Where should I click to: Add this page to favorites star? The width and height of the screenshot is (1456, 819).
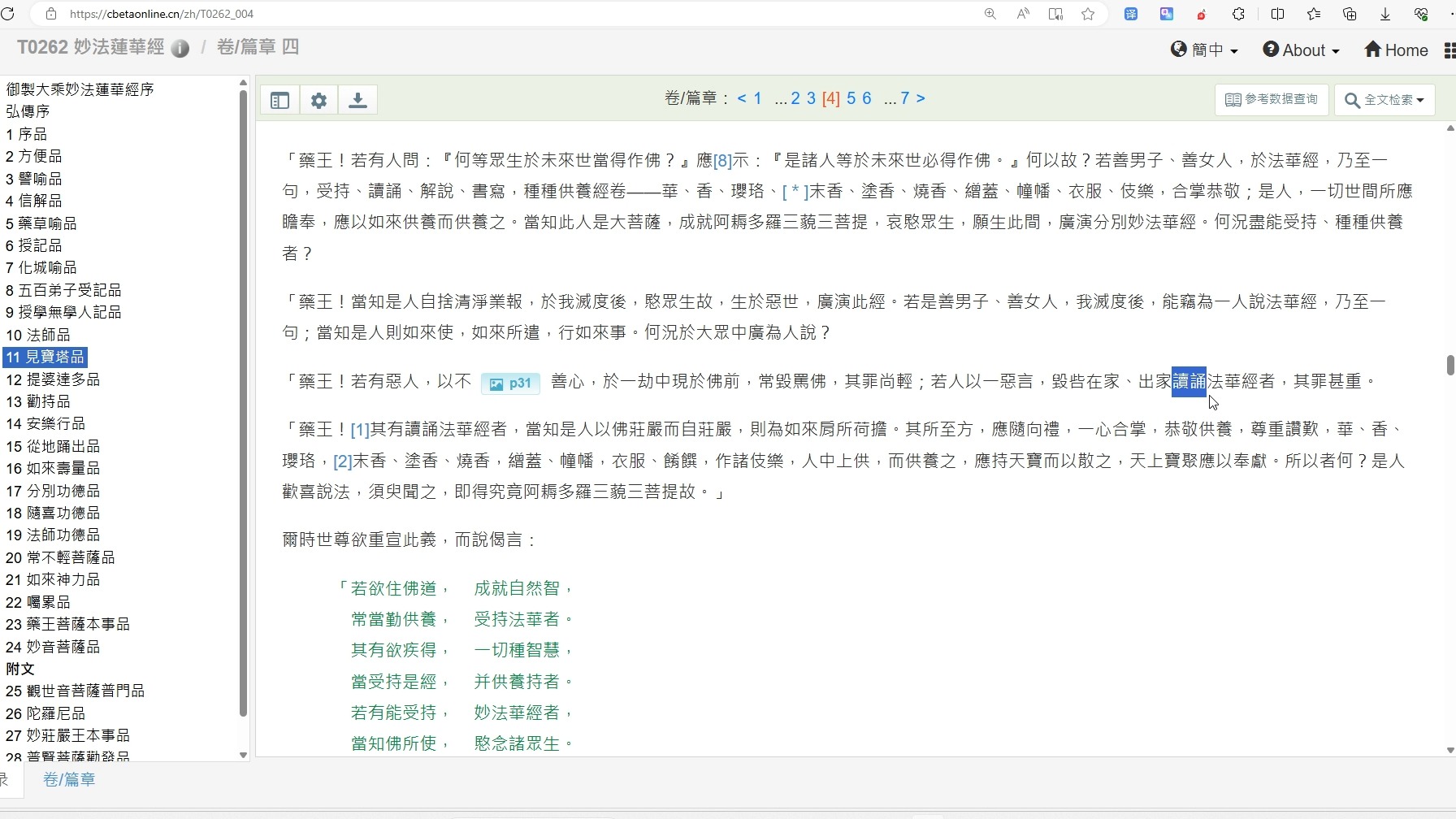(1088, 14)
